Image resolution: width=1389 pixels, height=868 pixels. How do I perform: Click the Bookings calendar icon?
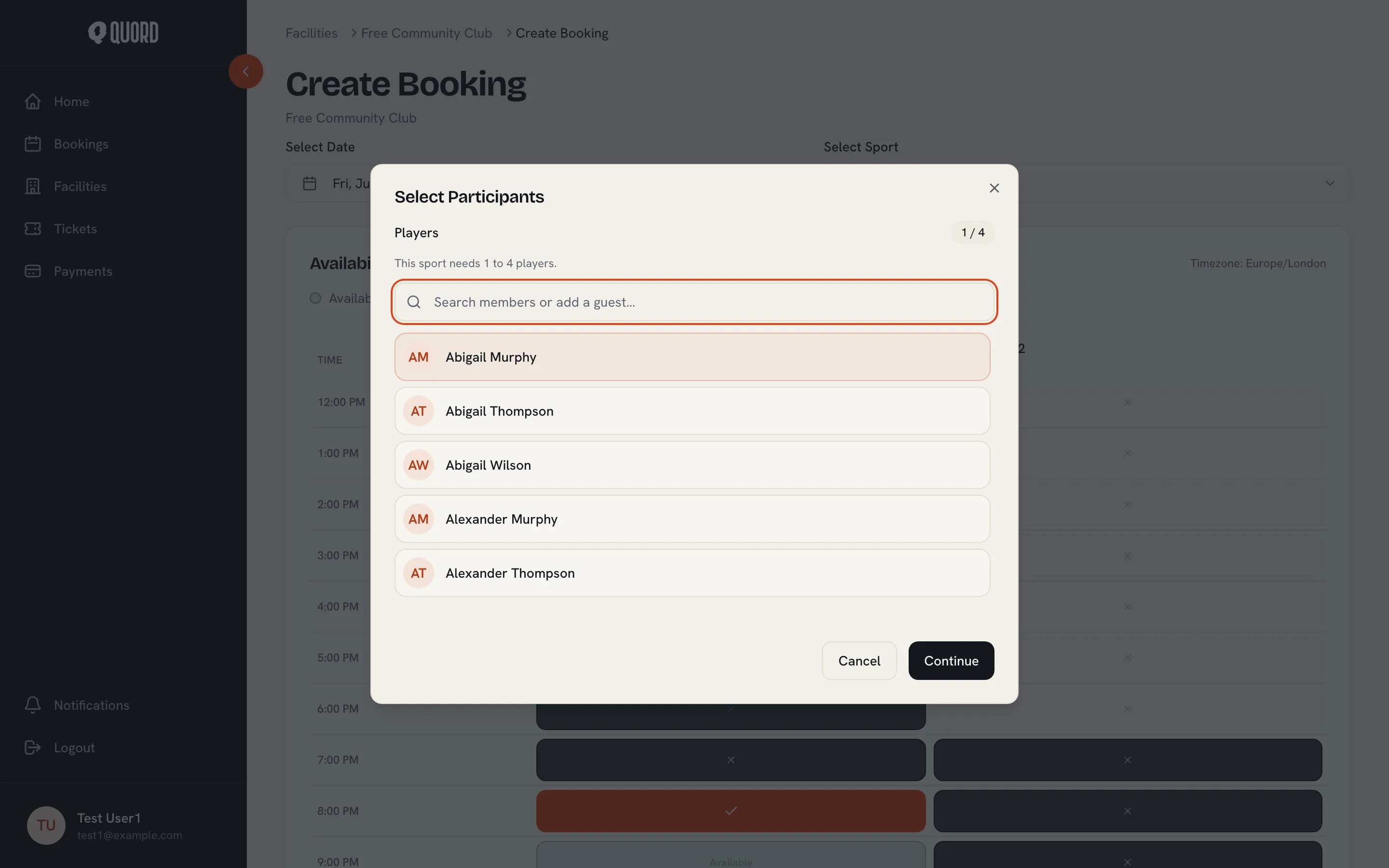click(x=33, y=144)
